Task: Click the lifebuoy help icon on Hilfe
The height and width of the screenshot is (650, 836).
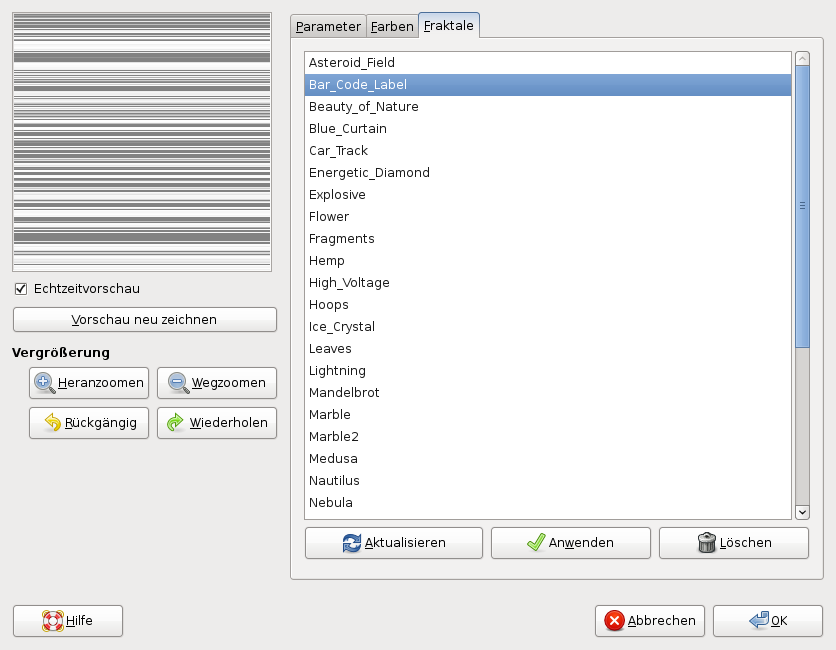Action: coord(52,621)
